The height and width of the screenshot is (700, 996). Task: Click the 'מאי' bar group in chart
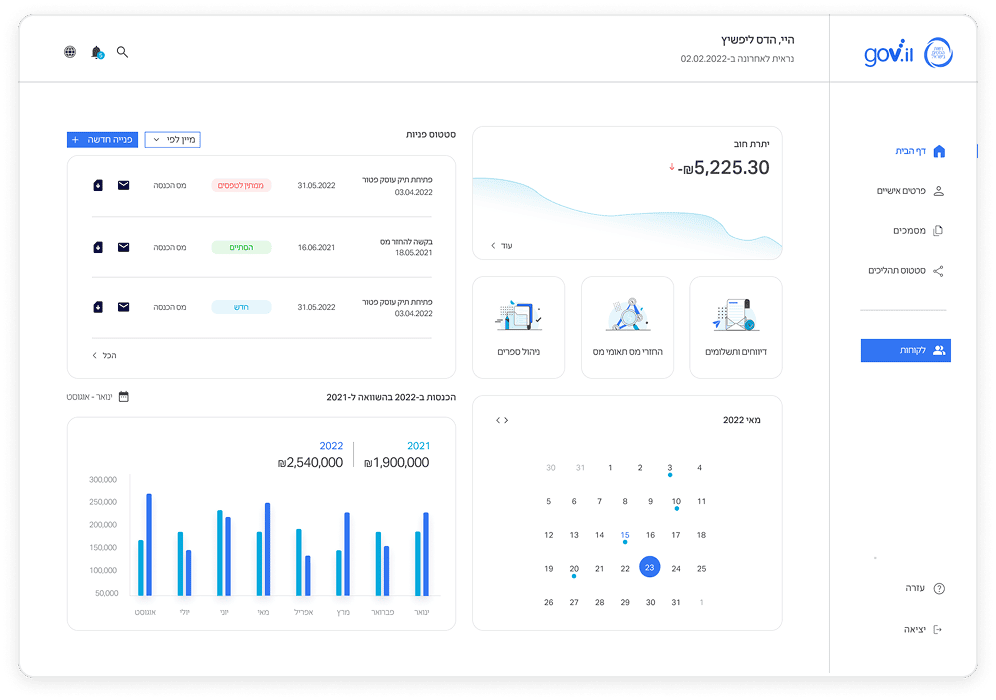coord(264,549)
